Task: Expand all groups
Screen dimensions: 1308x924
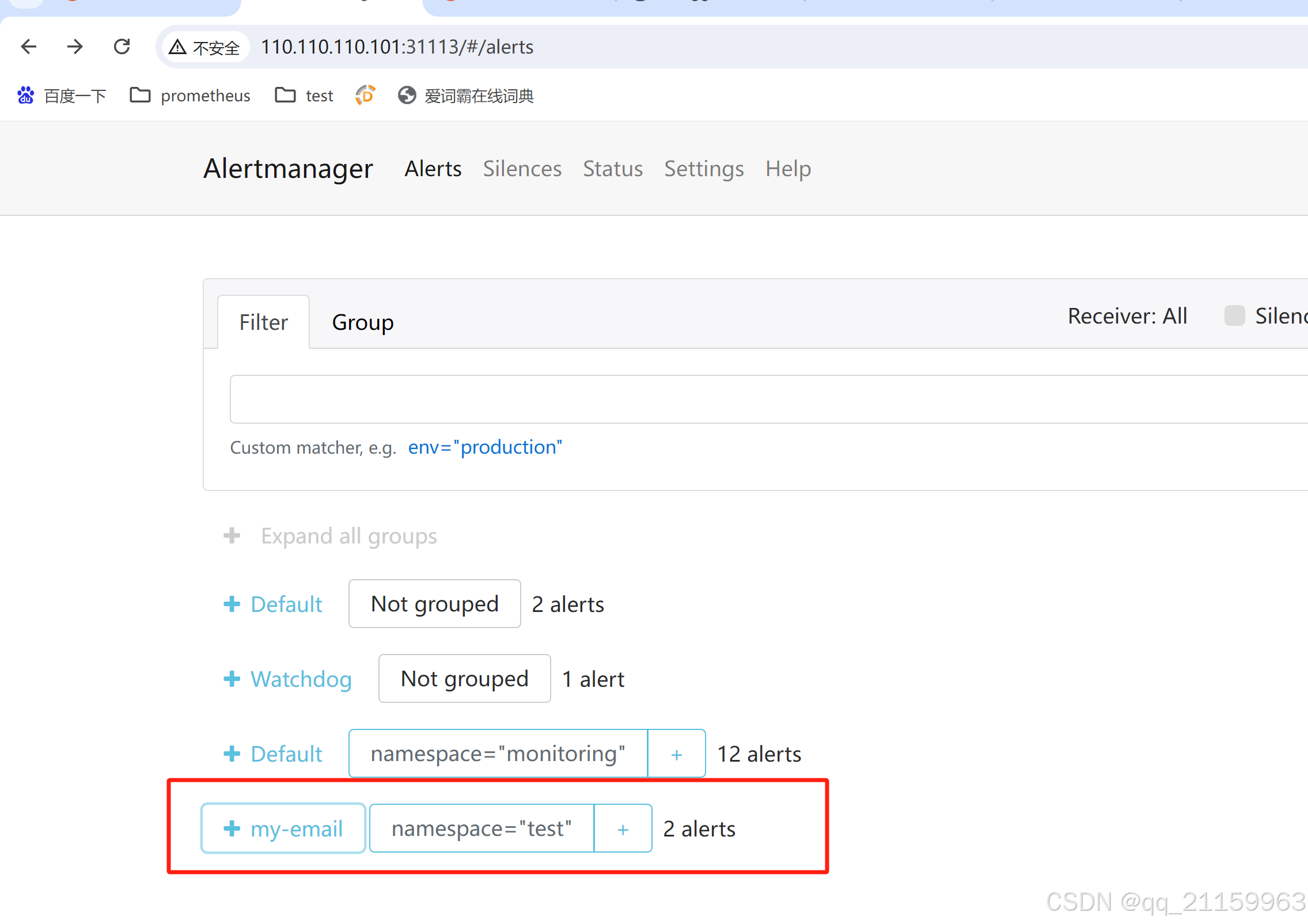Action: [331, 536]
